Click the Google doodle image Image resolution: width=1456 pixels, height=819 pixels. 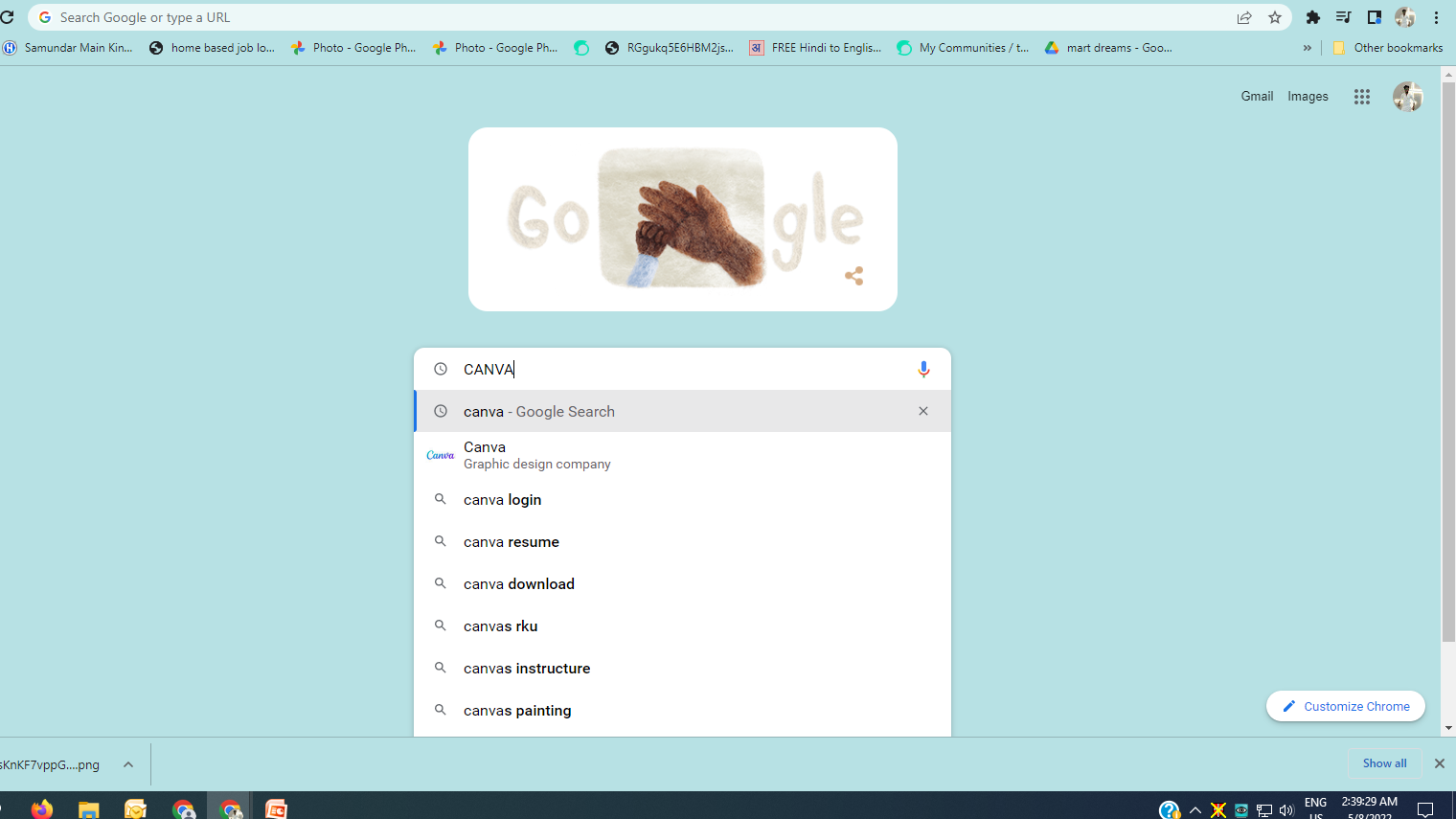pos(682,219)
